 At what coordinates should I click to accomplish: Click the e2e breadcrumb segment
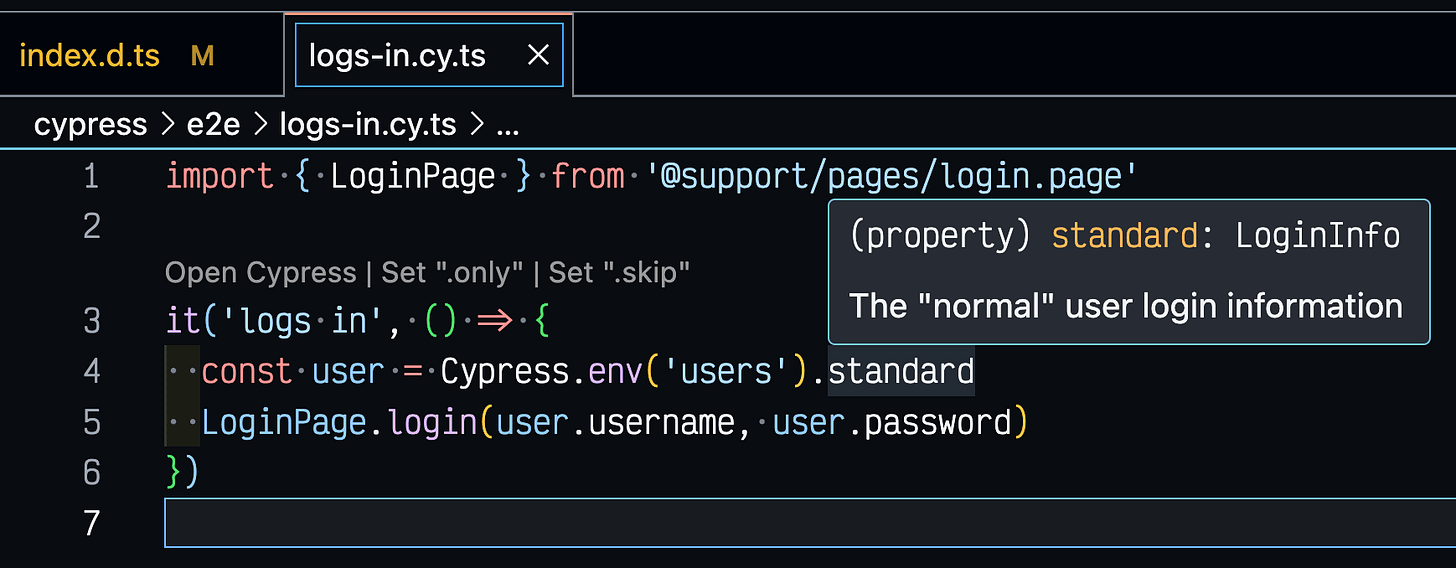point(212,125)
